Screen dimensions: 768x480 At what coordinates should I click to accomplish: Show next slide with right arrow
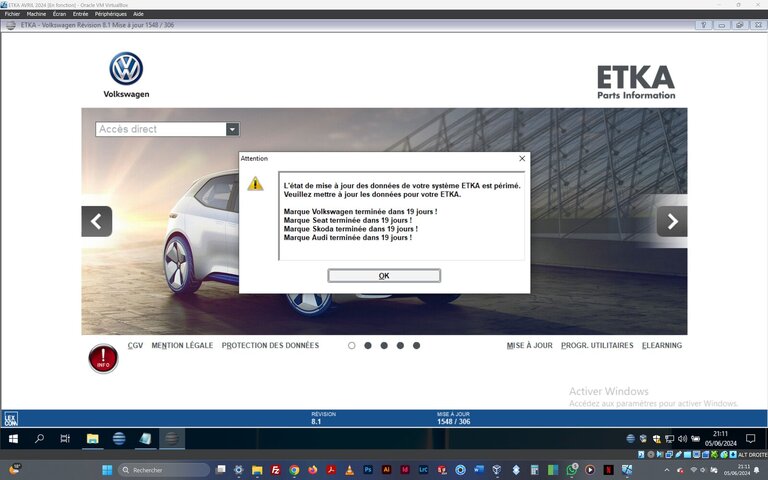point(672,221)
